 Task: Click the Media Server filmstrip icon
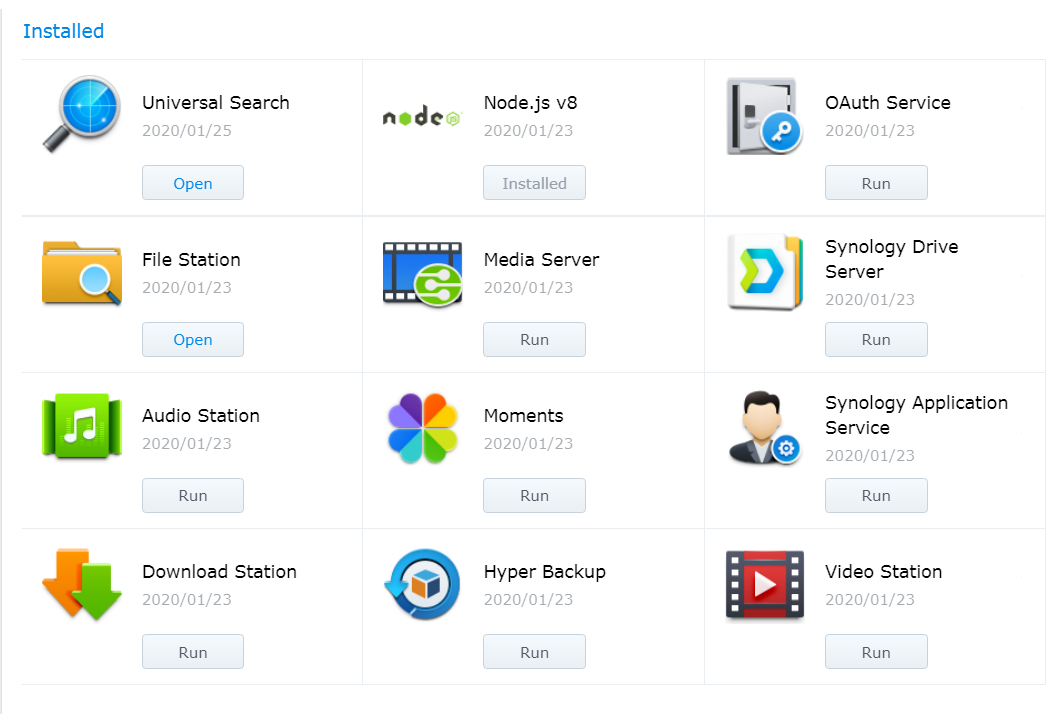tap(421, 271)
